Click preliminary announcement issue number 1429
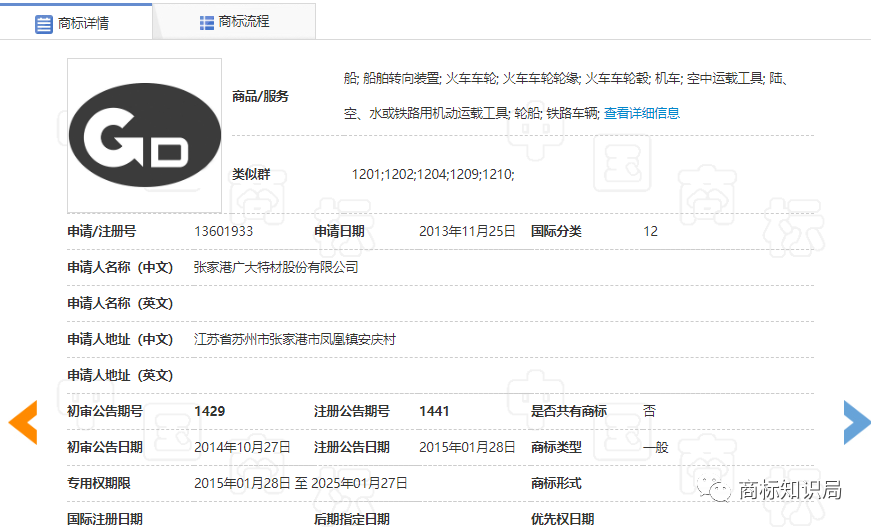 click(x=209, y=411)
